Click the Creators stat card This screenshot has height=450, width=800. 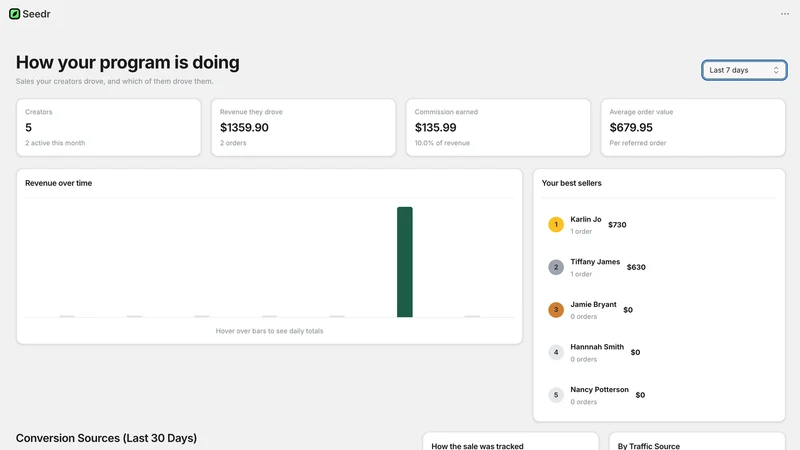tap(109, 128)
